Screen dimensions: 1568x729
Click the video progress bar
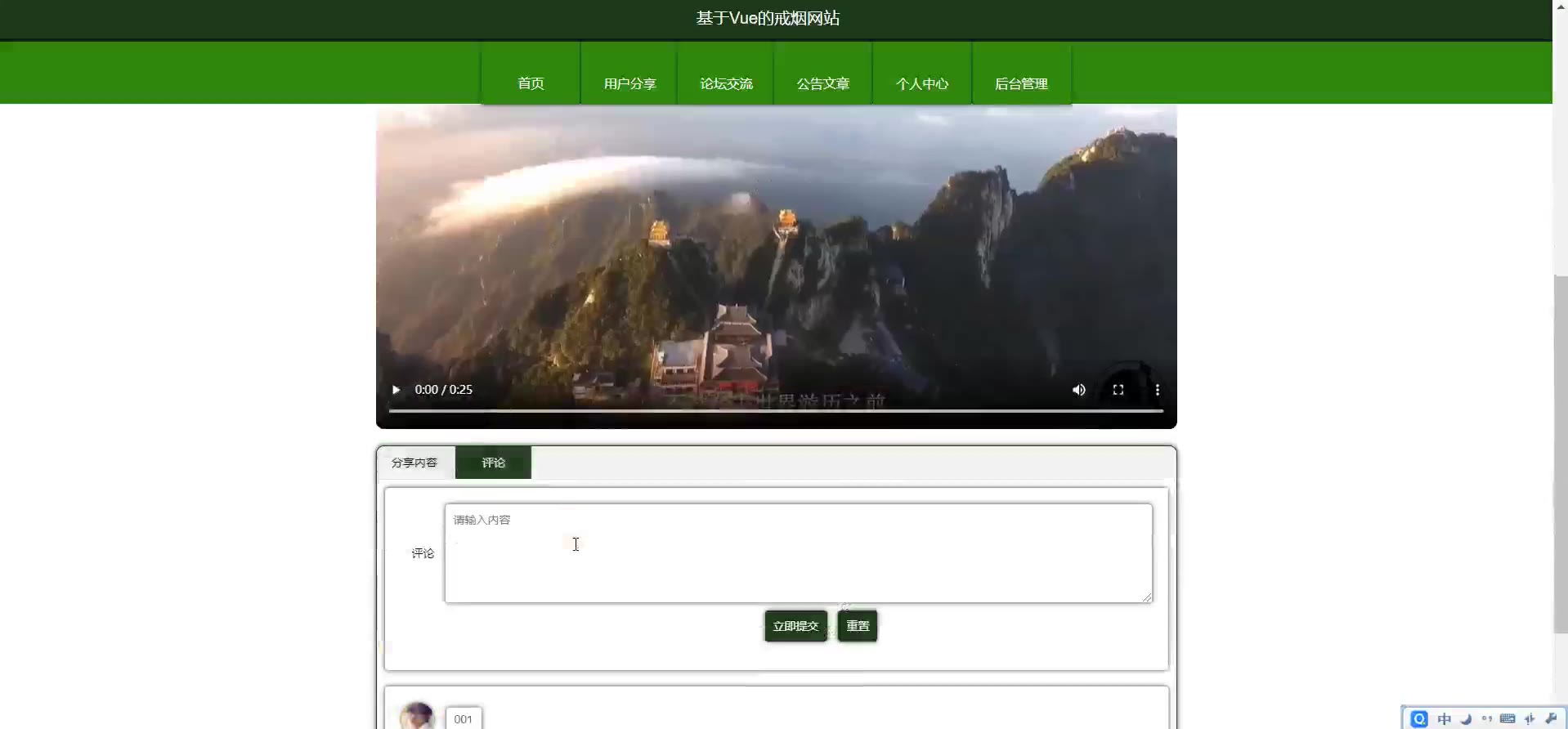[775, 411]
